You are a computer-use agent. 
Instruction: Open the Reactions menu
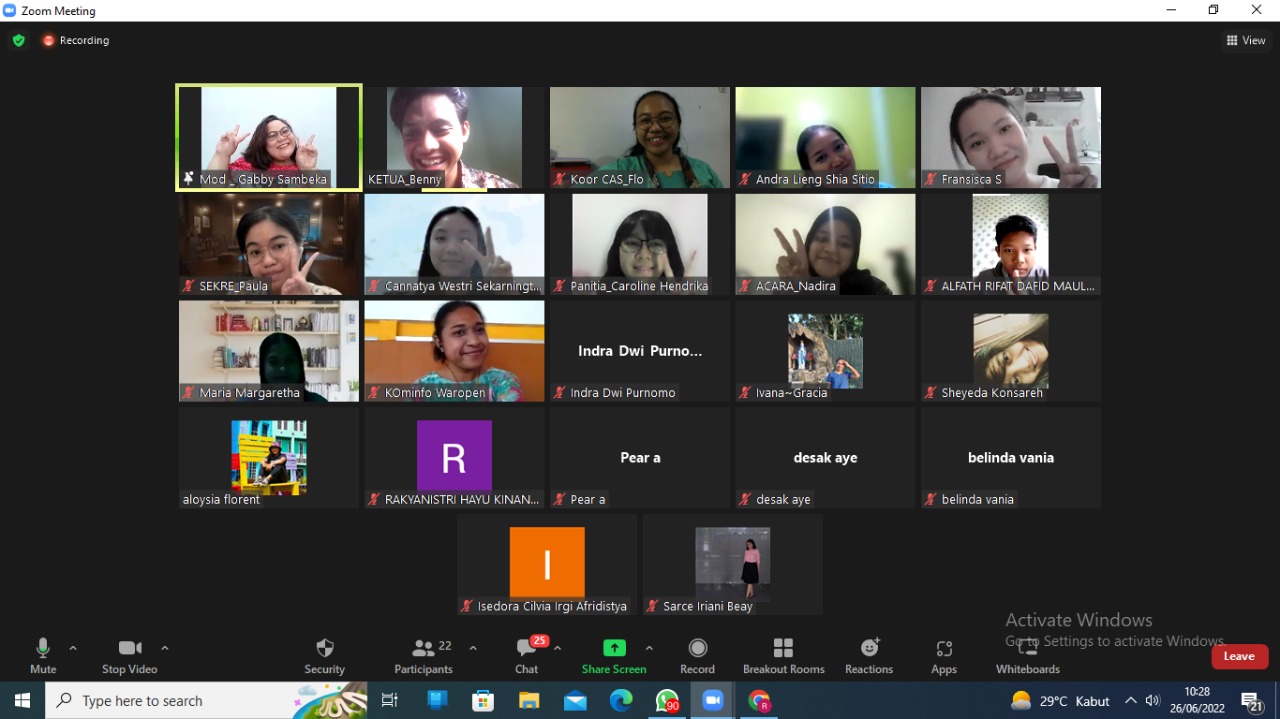[x=869, y=656]
